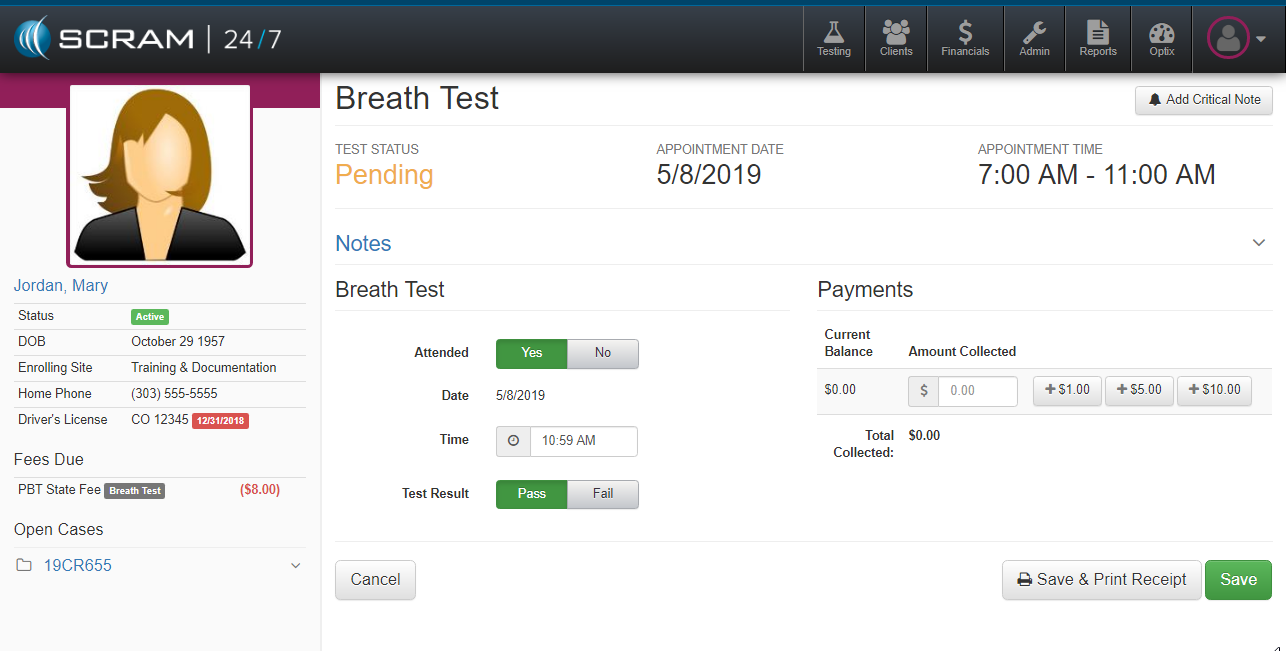Viewport: 1286px width, 651px height.
Task: Click the user profile avatar icon
Action: tap(1228, 39)
